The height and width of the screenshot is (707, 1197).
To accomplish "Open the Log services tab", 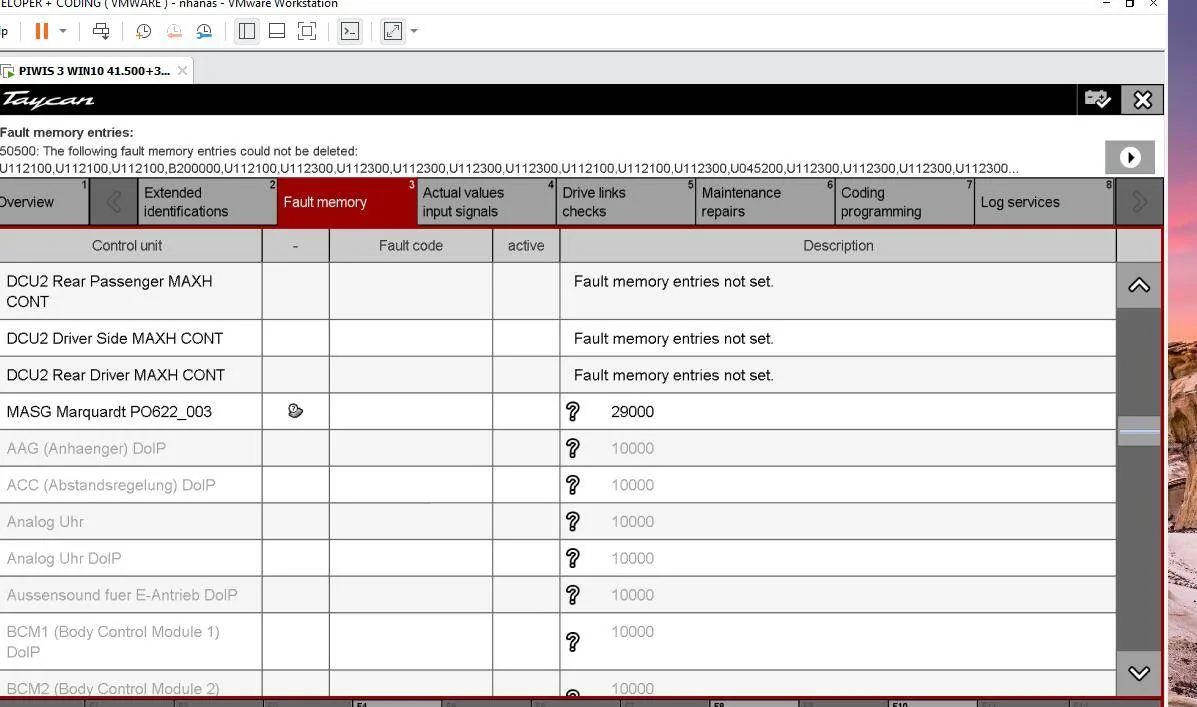I will click(1044, 202).
